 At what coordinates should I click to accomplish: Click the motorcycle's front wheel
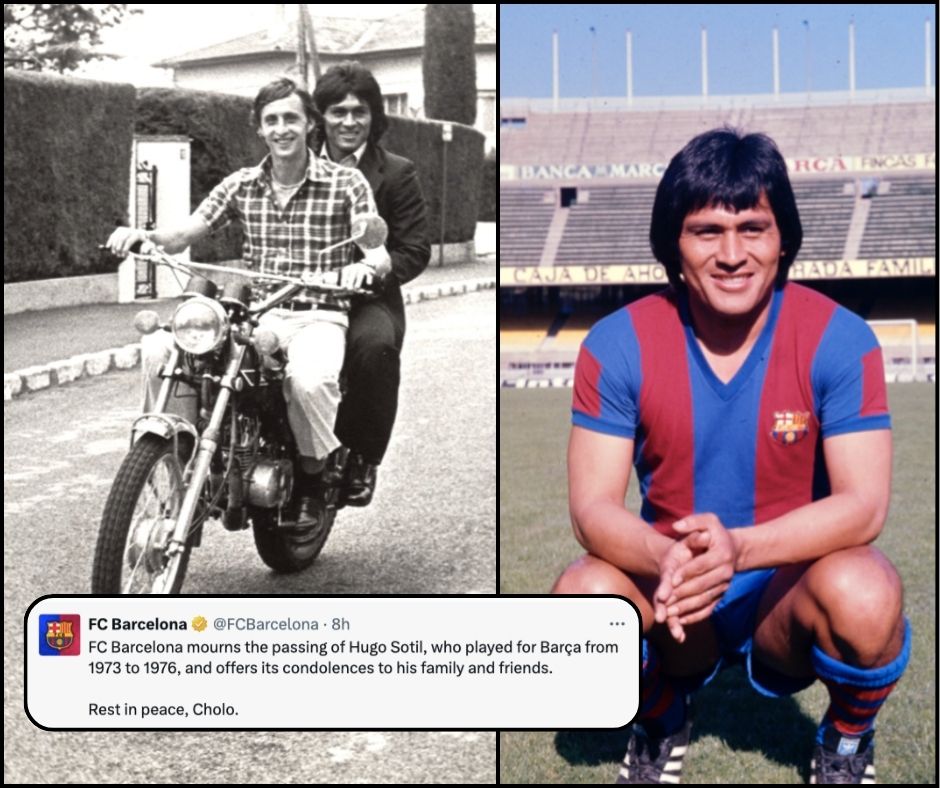tap(143, 513)
